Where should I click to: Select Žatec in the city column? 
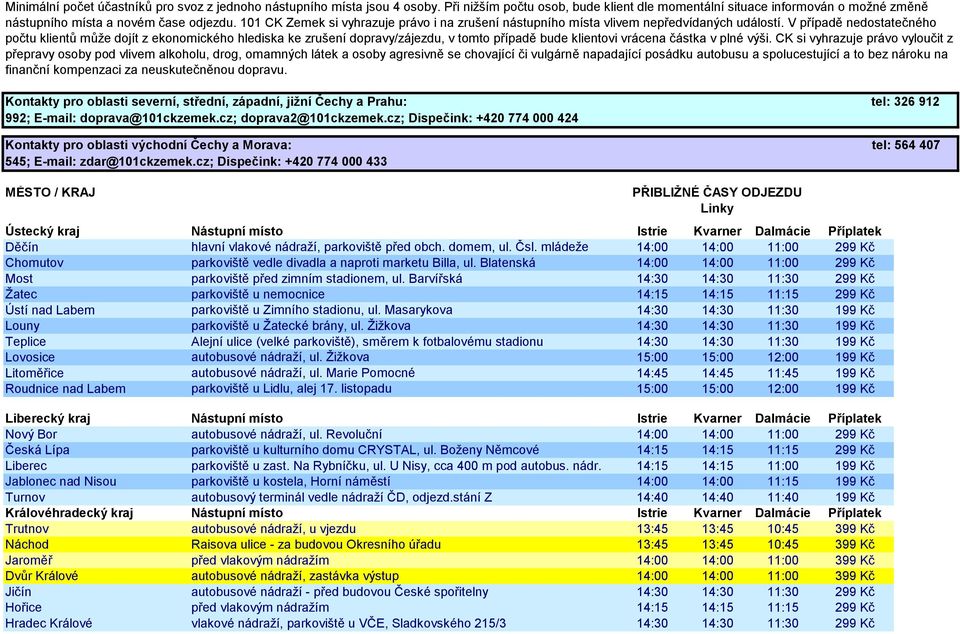pyautogui.click(x=21, y=294)
